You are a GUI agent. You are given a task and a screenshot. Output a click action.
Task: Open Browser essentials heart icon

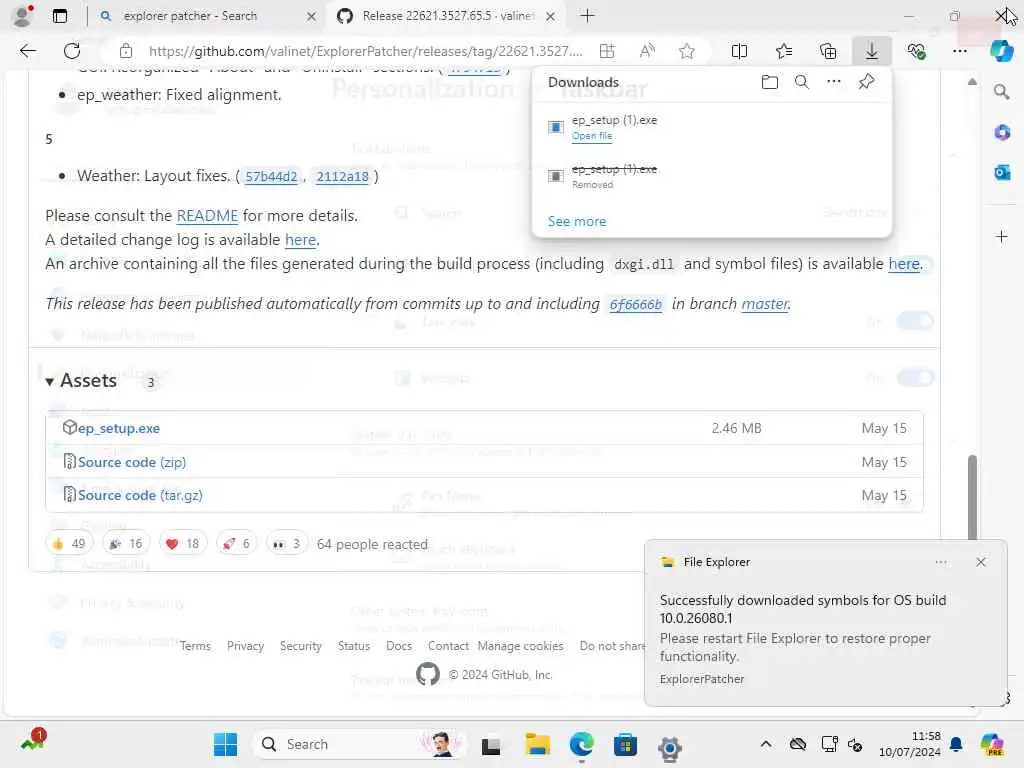[x=916, y=51]
